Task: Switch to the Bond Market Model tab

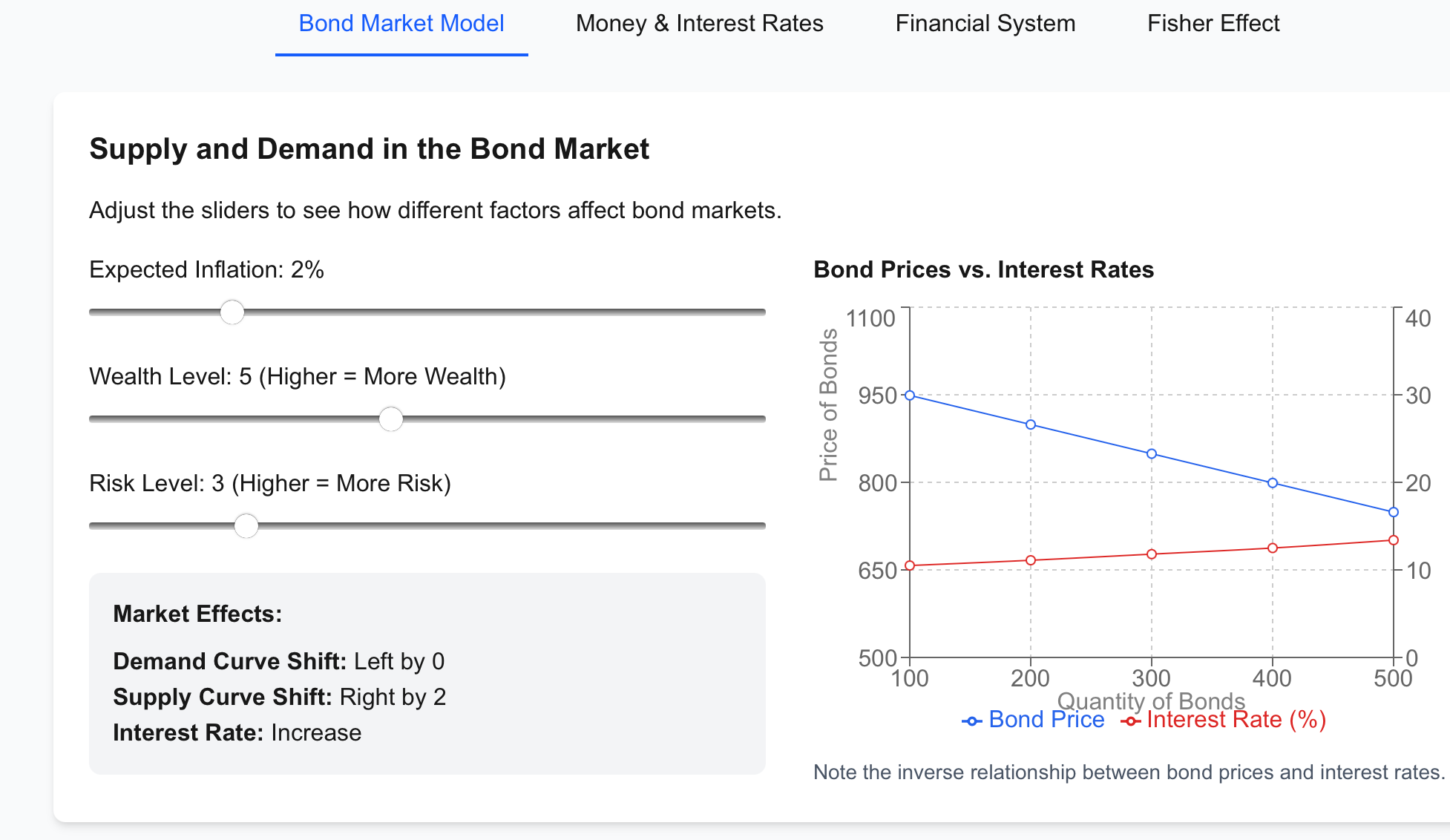Action: [401, 24]
